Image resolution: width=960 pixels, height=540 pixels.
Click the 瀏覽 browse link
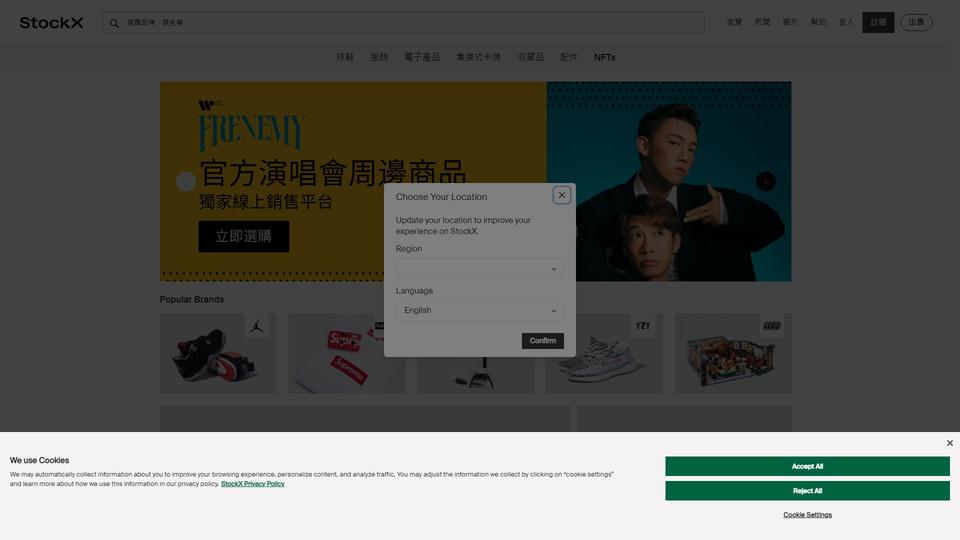(734, 22)
